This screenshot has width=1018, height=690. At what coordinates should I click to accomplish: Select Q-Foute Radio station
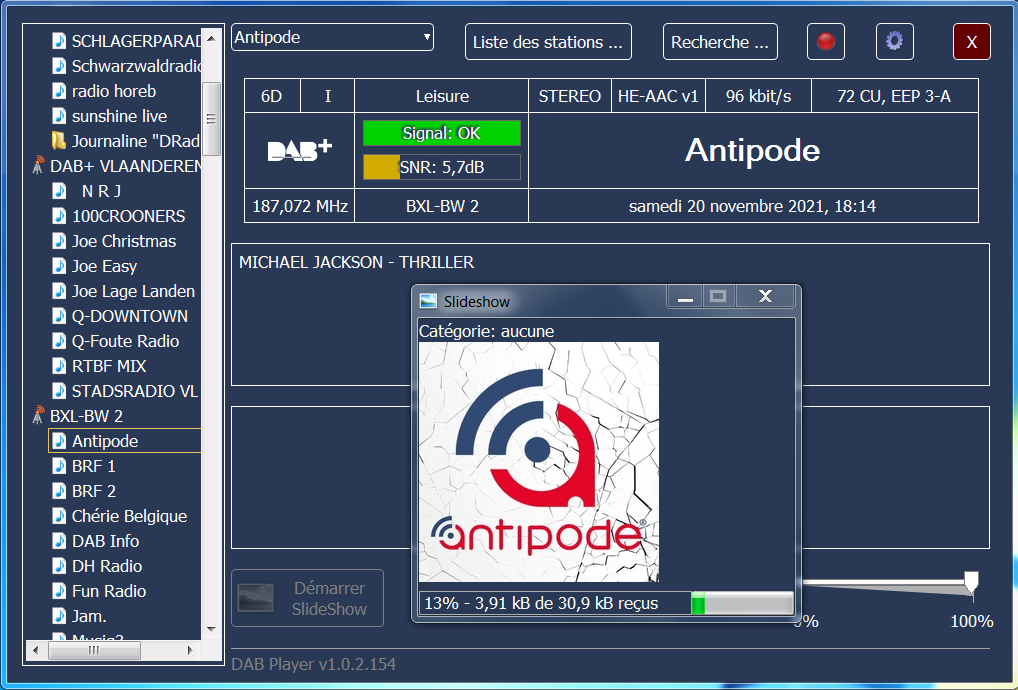point(125,341)
